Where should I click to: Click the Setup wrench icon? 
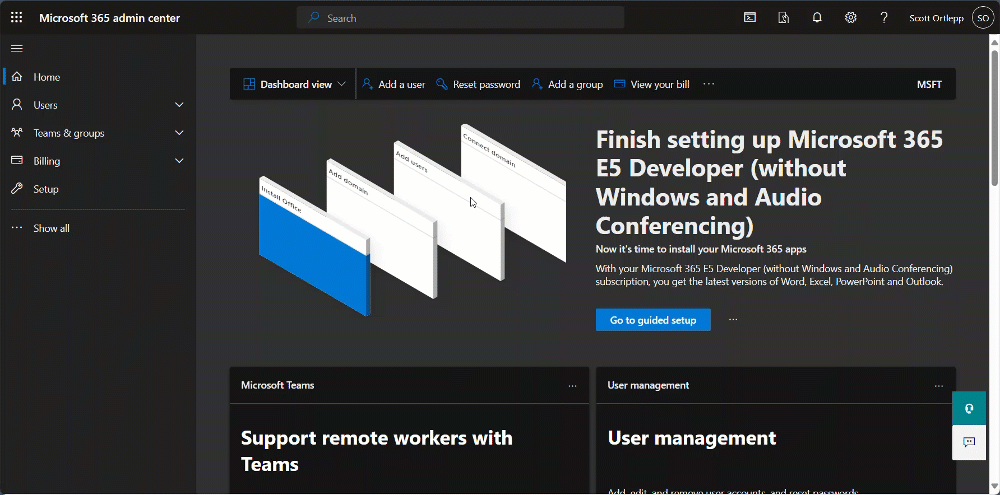[17, 189]
